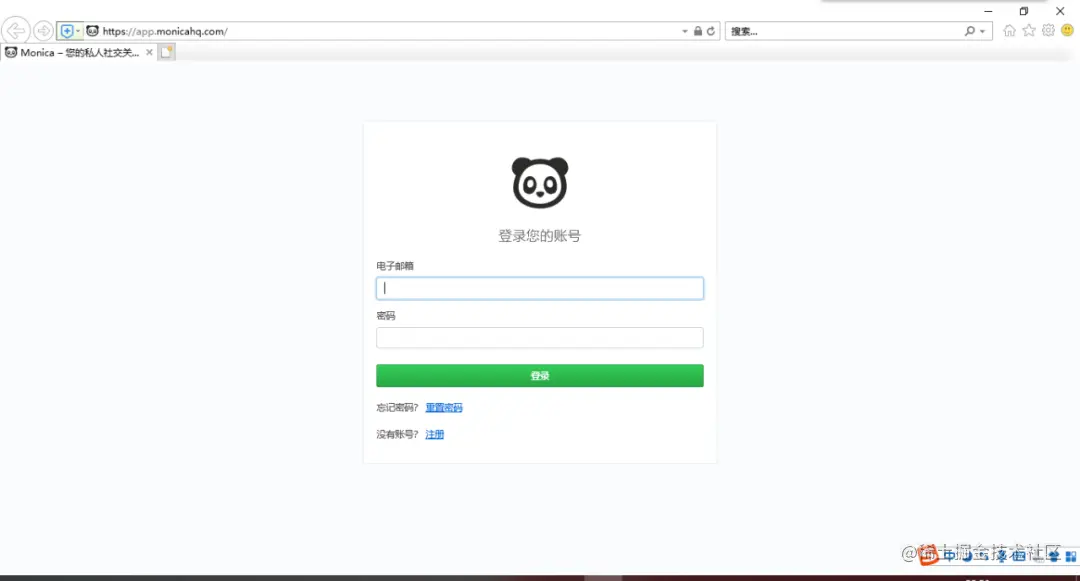Close the browser window

pyautogui.click(x=1060, y=11)
